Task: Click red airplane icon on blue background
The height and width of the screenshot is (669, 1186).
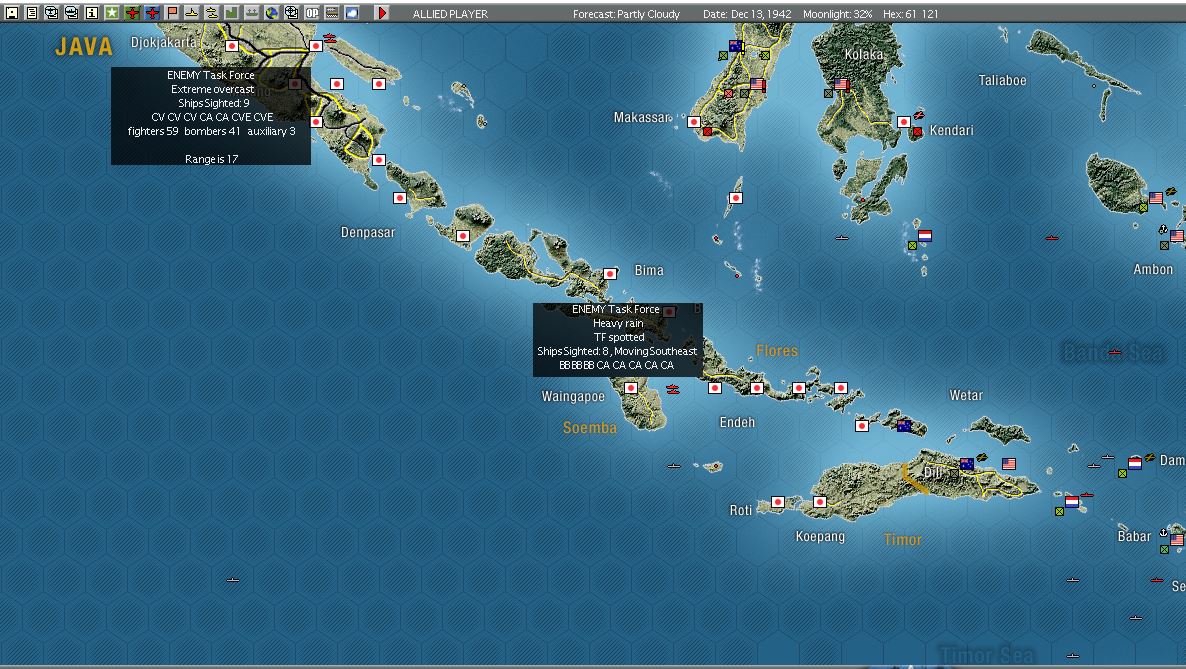Action: 152,13
